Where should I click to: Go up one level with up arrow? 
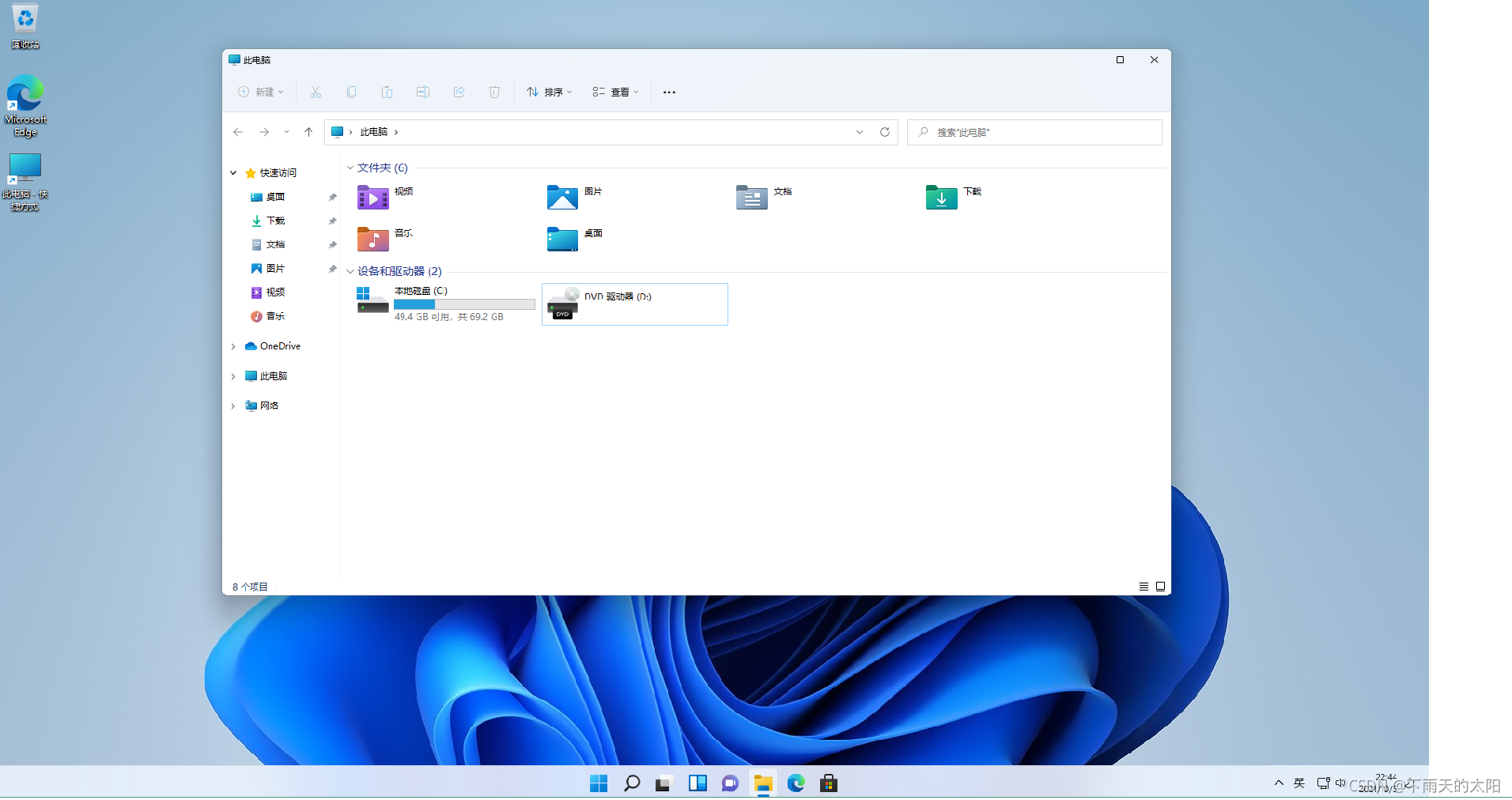click(308, 132)
